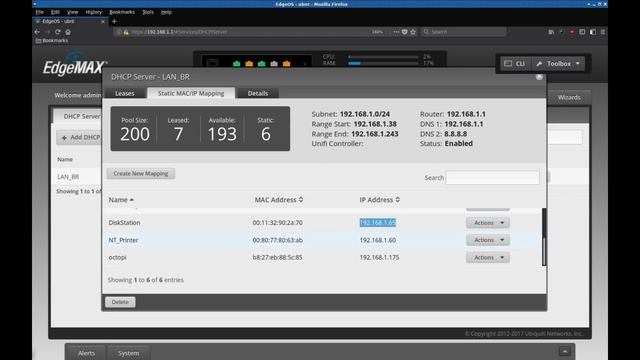Open the Edit menu
Screen dimensions: 640x360
click(55, 12)
